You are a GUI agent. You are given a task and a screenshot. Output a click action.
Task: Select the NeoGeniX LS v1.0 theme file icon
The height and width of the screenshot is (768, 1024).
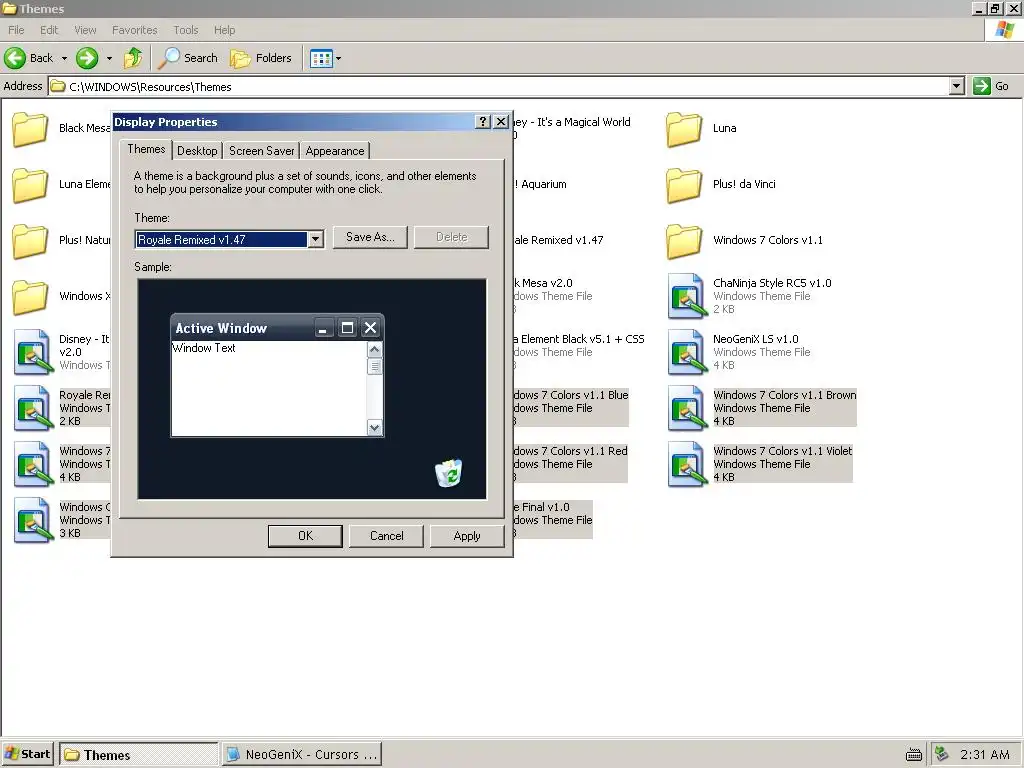tap(687, 352)
